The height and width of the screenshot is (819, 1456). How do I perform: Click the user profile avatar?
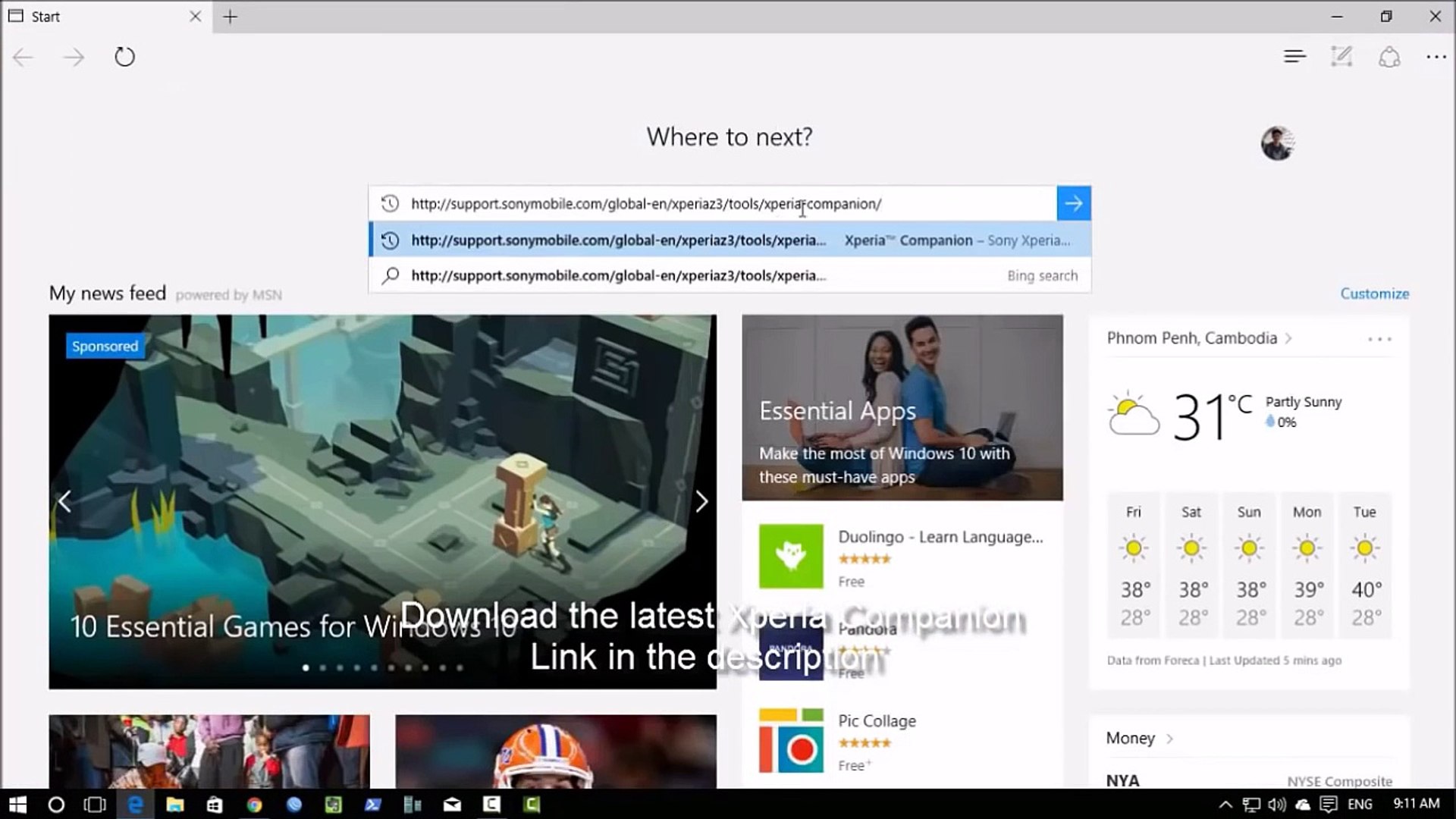point(1277,143)
